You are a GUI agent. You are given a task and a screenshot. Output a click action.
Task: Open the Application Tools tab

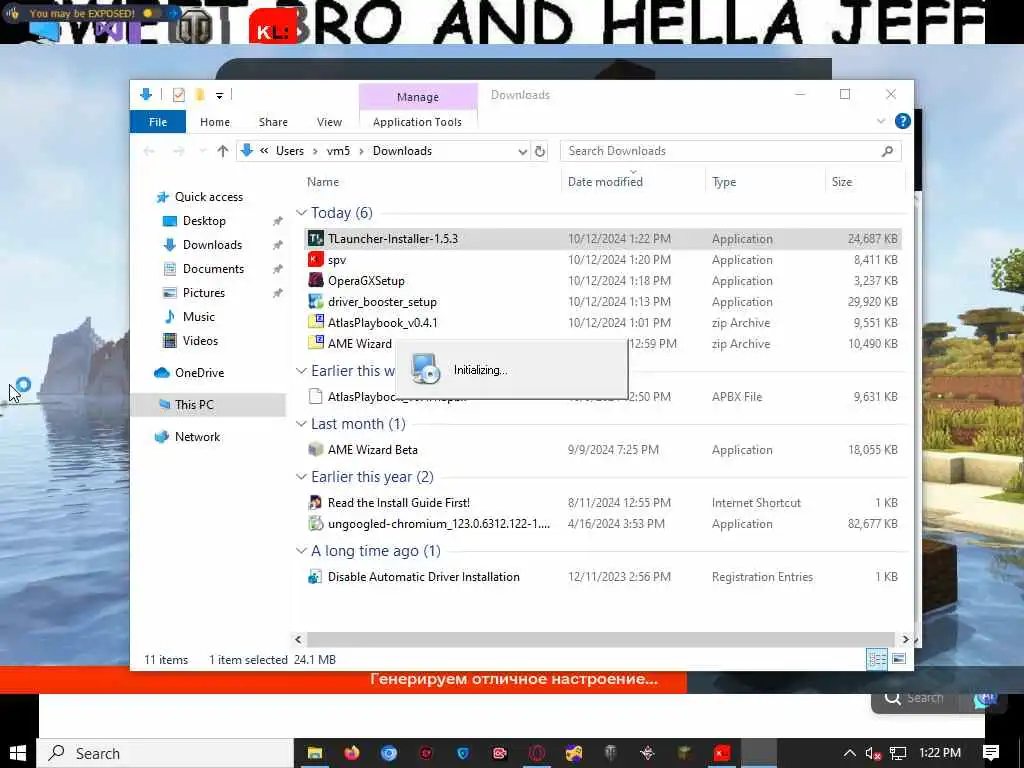coord(417,122)
